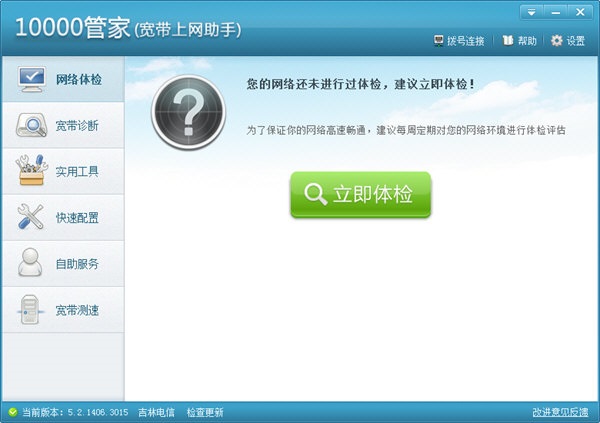600x423 pixels.
Task: Switch to the 宽带诊断 tab
Action: (63, 125)
